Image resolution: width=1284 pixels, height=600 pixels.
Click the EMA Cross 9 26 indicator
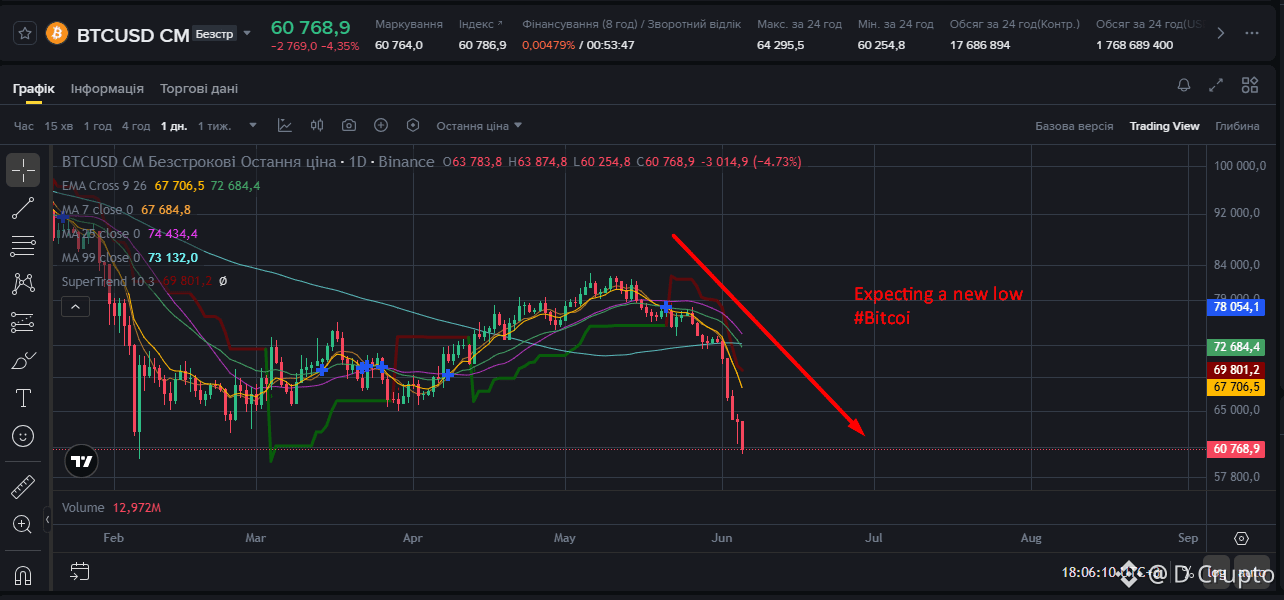104,186
